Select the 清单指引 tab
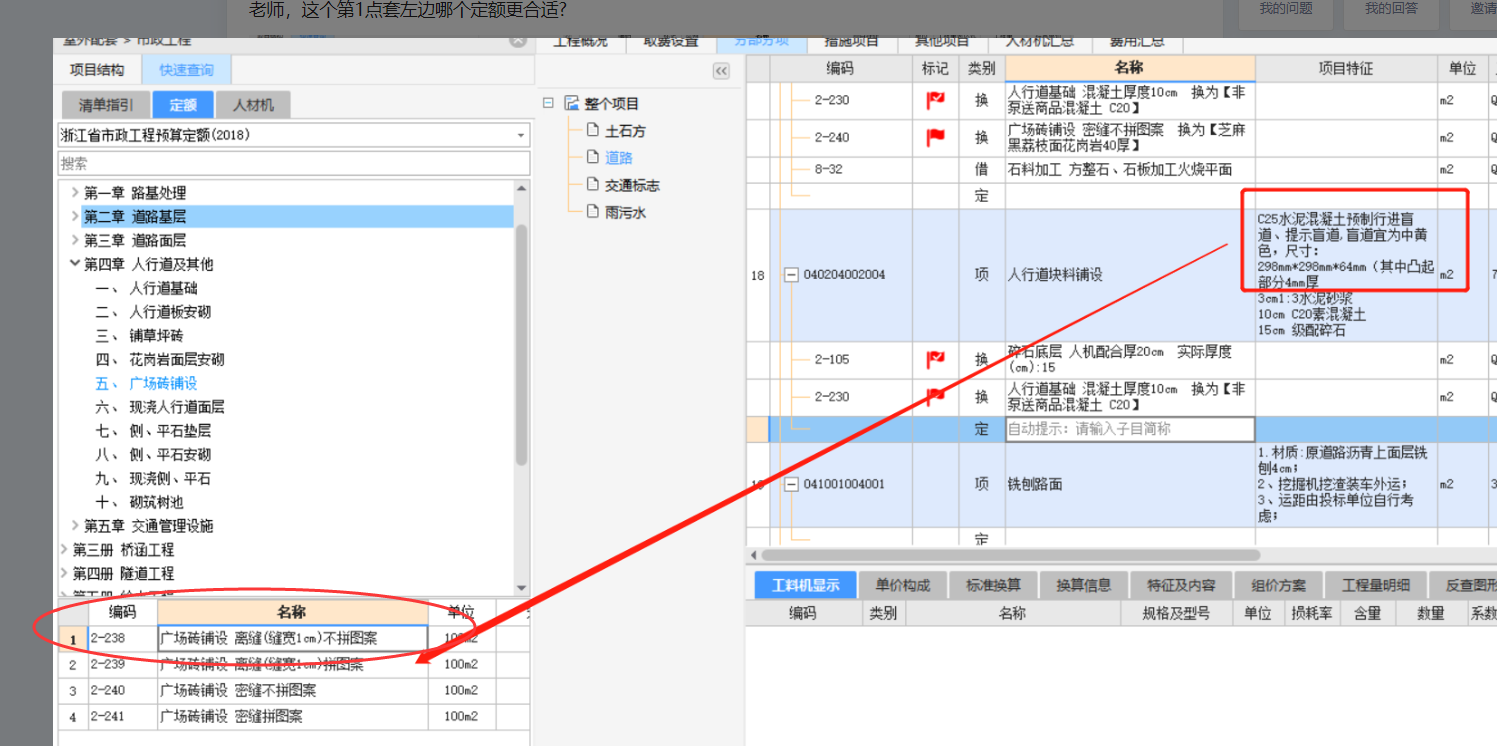Image resolution: width=1497 pixels, height=746 pixels. pyautogui.click(x=106, y=104)
